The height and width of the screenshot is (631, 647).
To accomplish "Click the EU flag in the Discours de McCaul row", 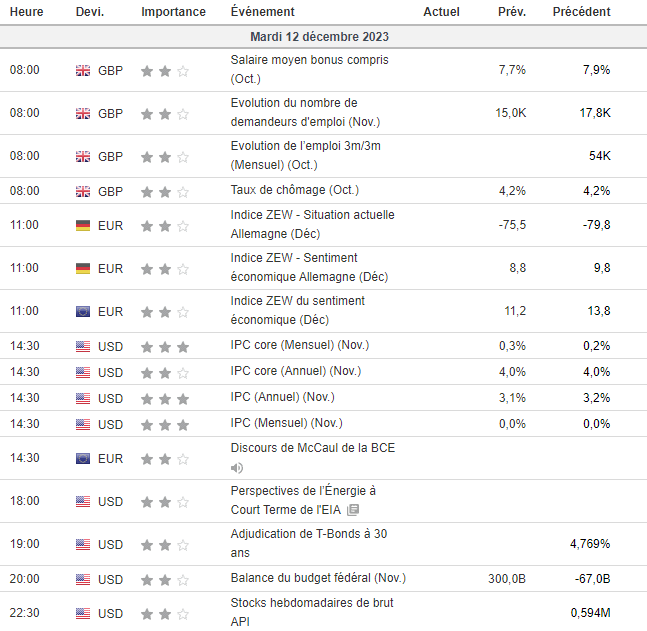I will coord(83,458).
